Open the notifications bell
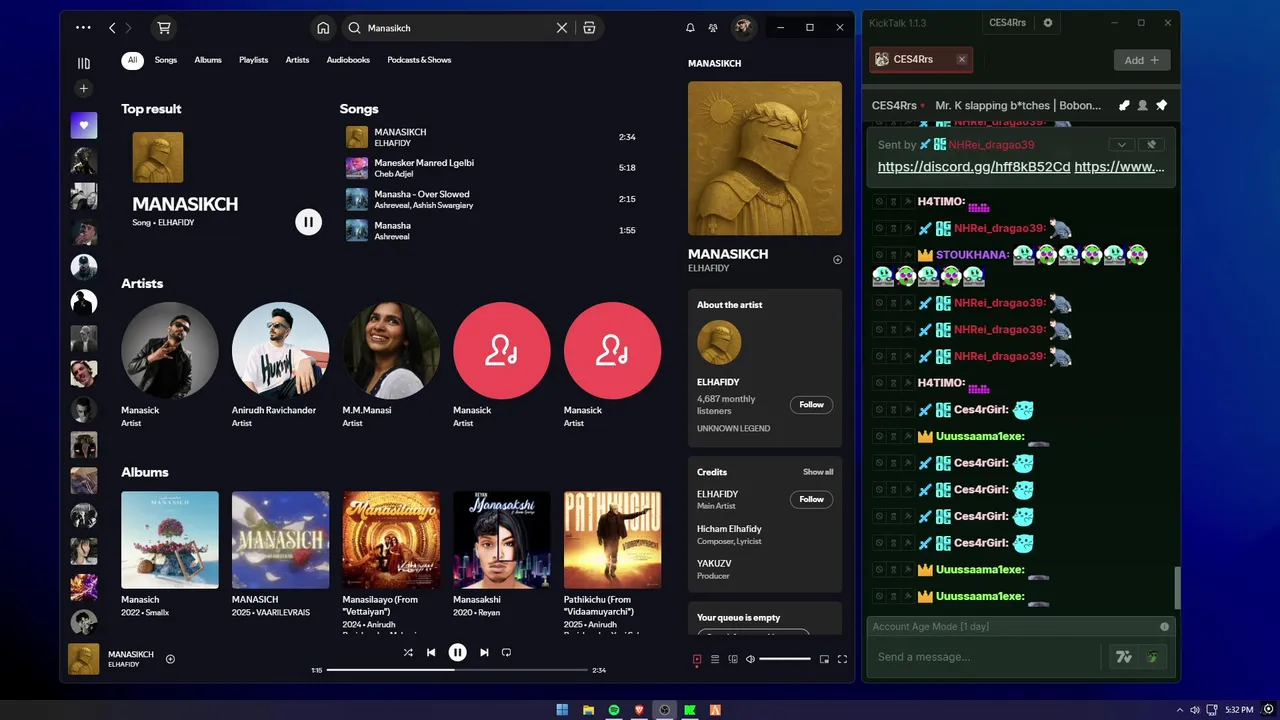This screenshot has height=720, width=1280. [690, 28]
